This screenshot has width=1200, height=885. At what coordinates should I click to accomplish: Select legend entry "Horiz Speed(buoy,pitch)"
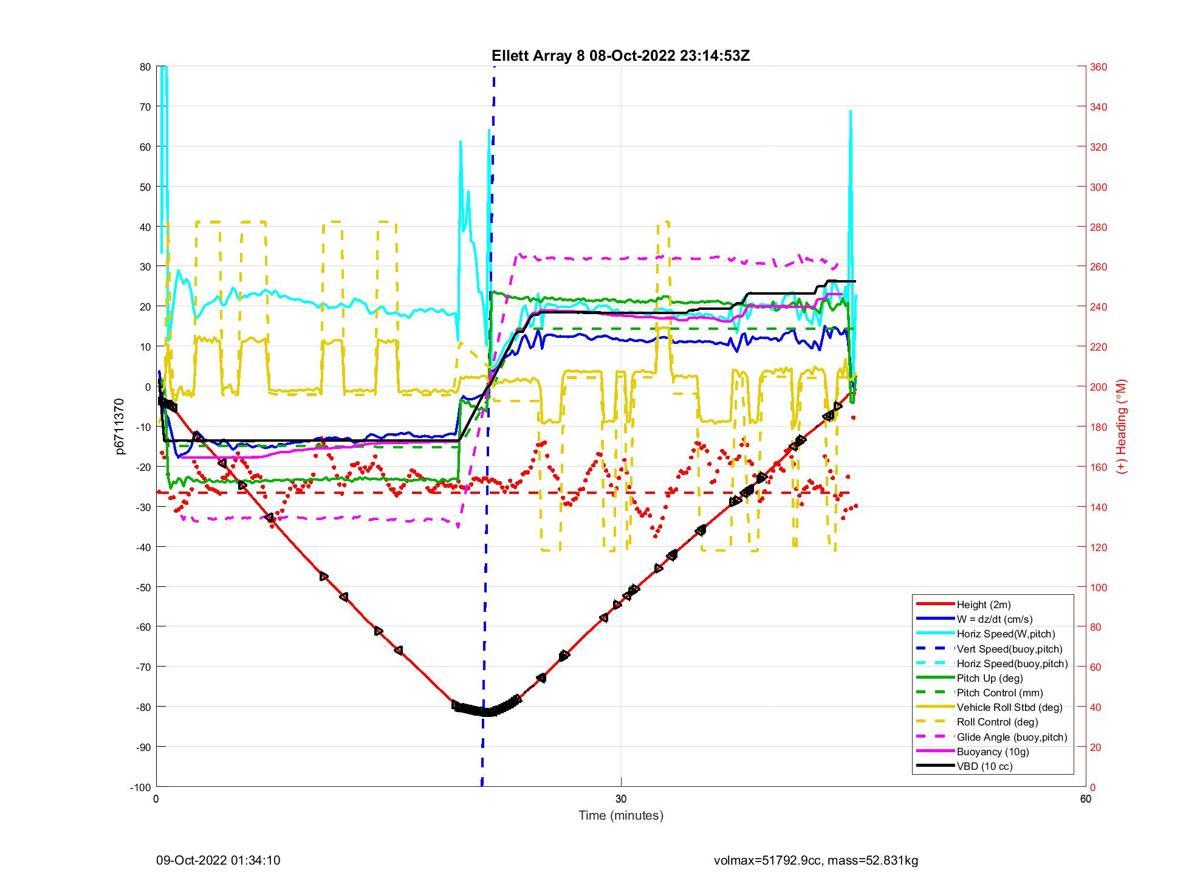tap(1012, 663)
